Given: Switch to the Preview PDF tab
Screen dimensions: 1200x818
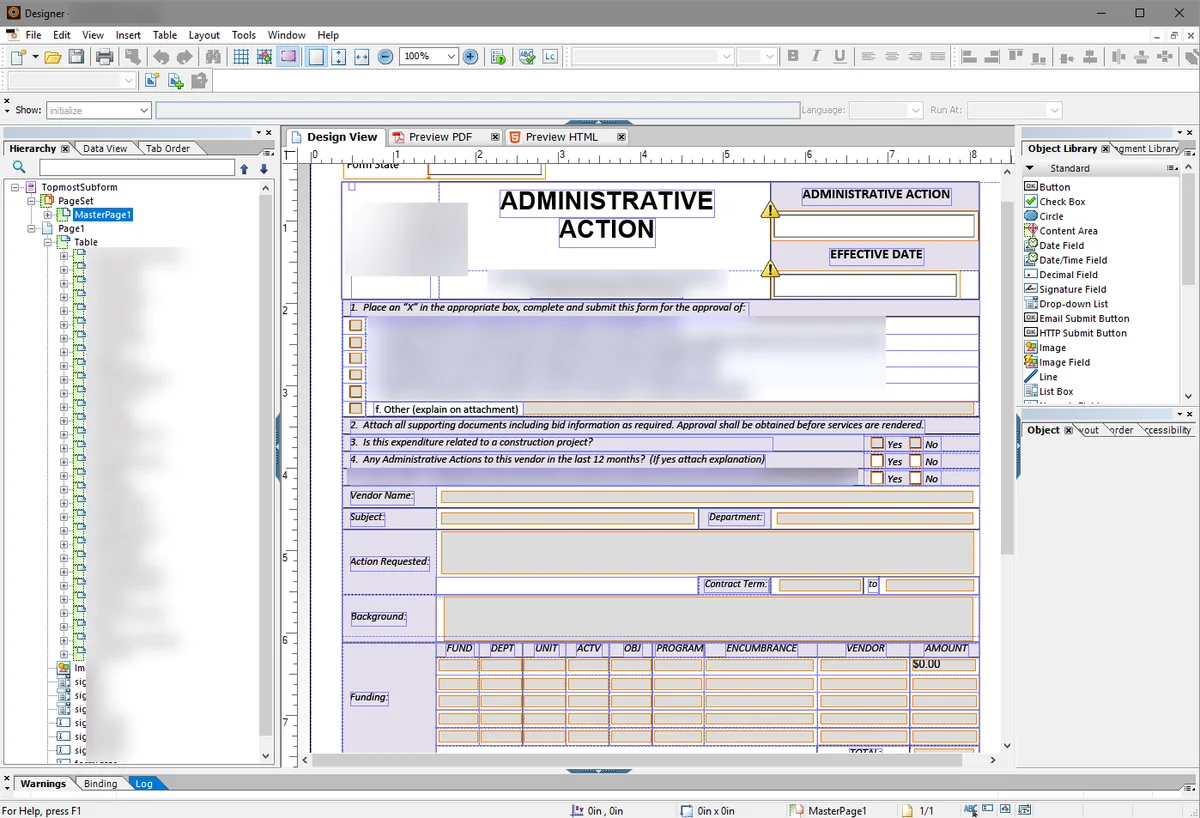Looking at the screenshot, I should tap(441, 137).
